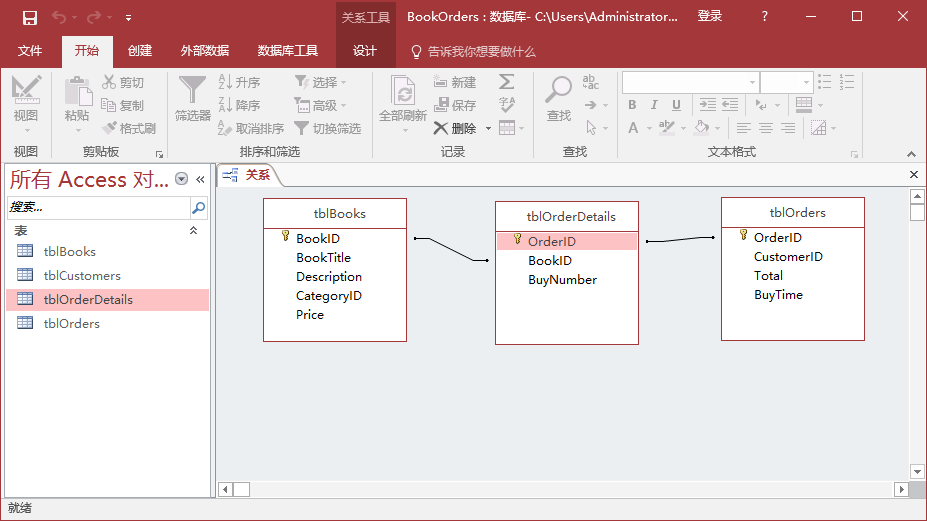Click the Totals sigma icon

pyautogui.click(x=507, y=82)
